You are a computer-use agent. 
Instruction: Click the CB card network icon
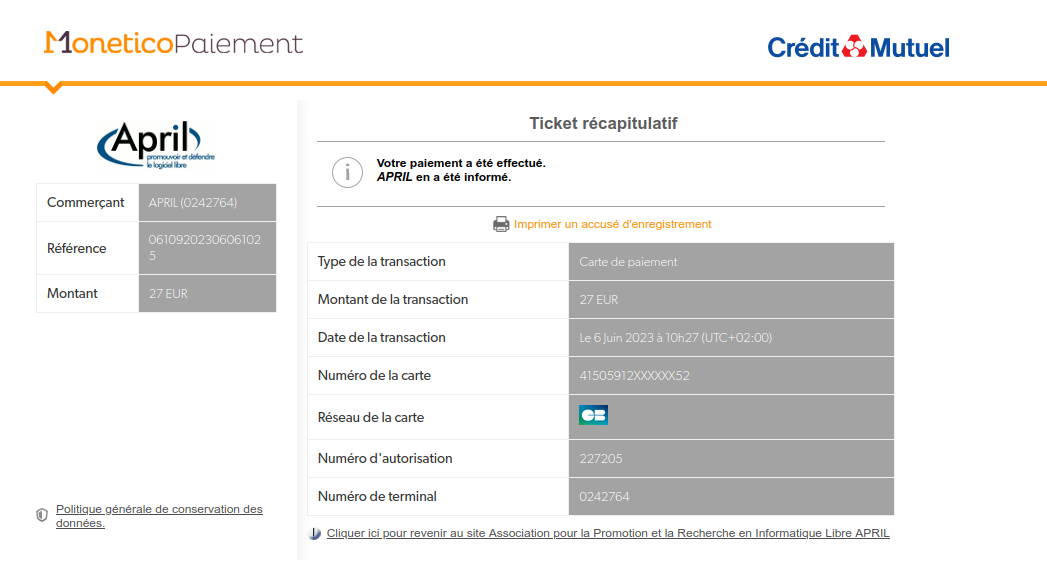[593, 415]
